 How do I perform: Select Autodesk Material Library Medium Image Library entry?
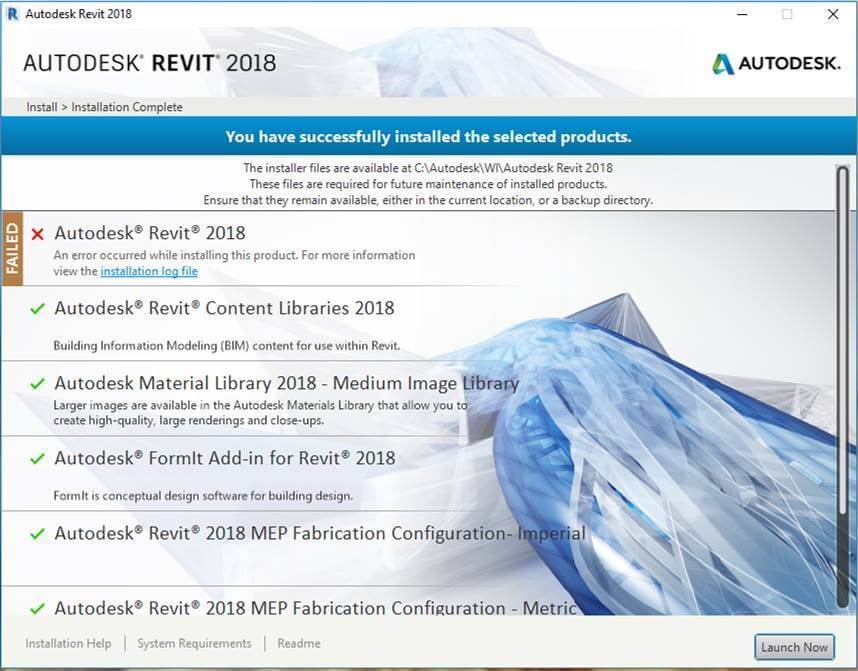(x=286, y=383)
